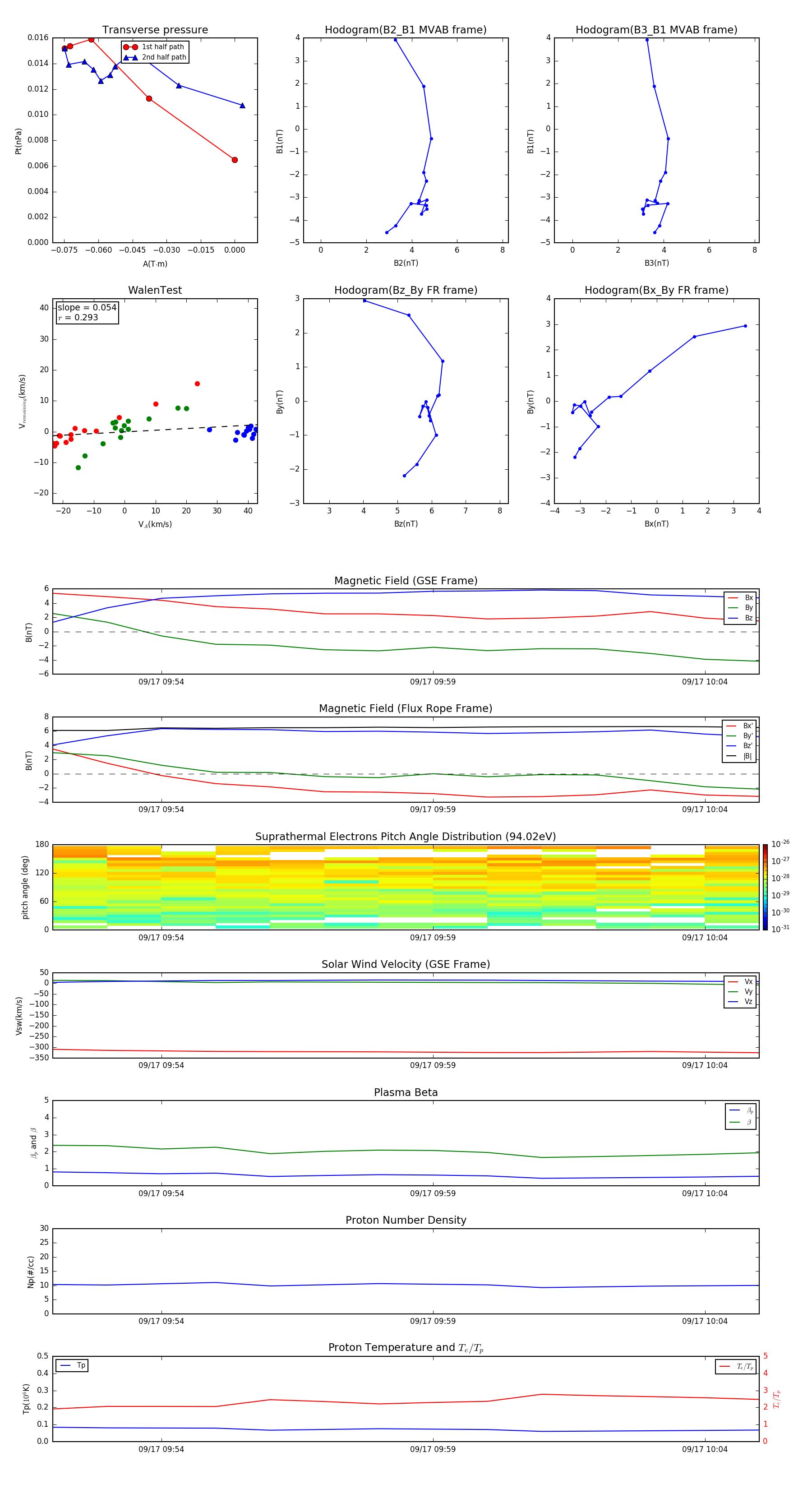
Task: Click the 'Vz' legend entry
Action: pos(740,1001)
